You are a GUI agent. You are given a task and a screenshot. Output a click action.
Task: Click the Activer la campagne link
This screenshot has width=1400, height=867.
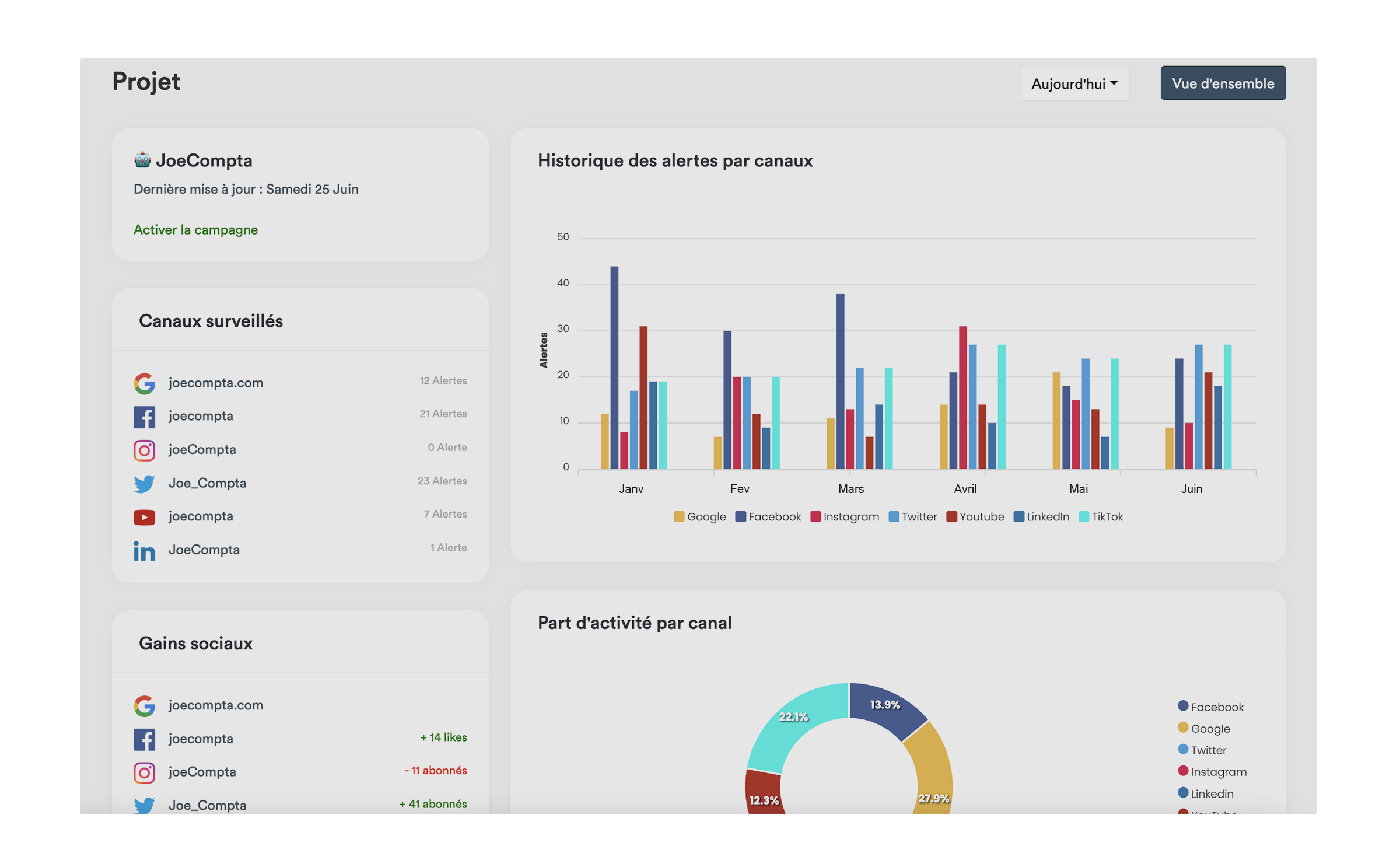point(195,230)
